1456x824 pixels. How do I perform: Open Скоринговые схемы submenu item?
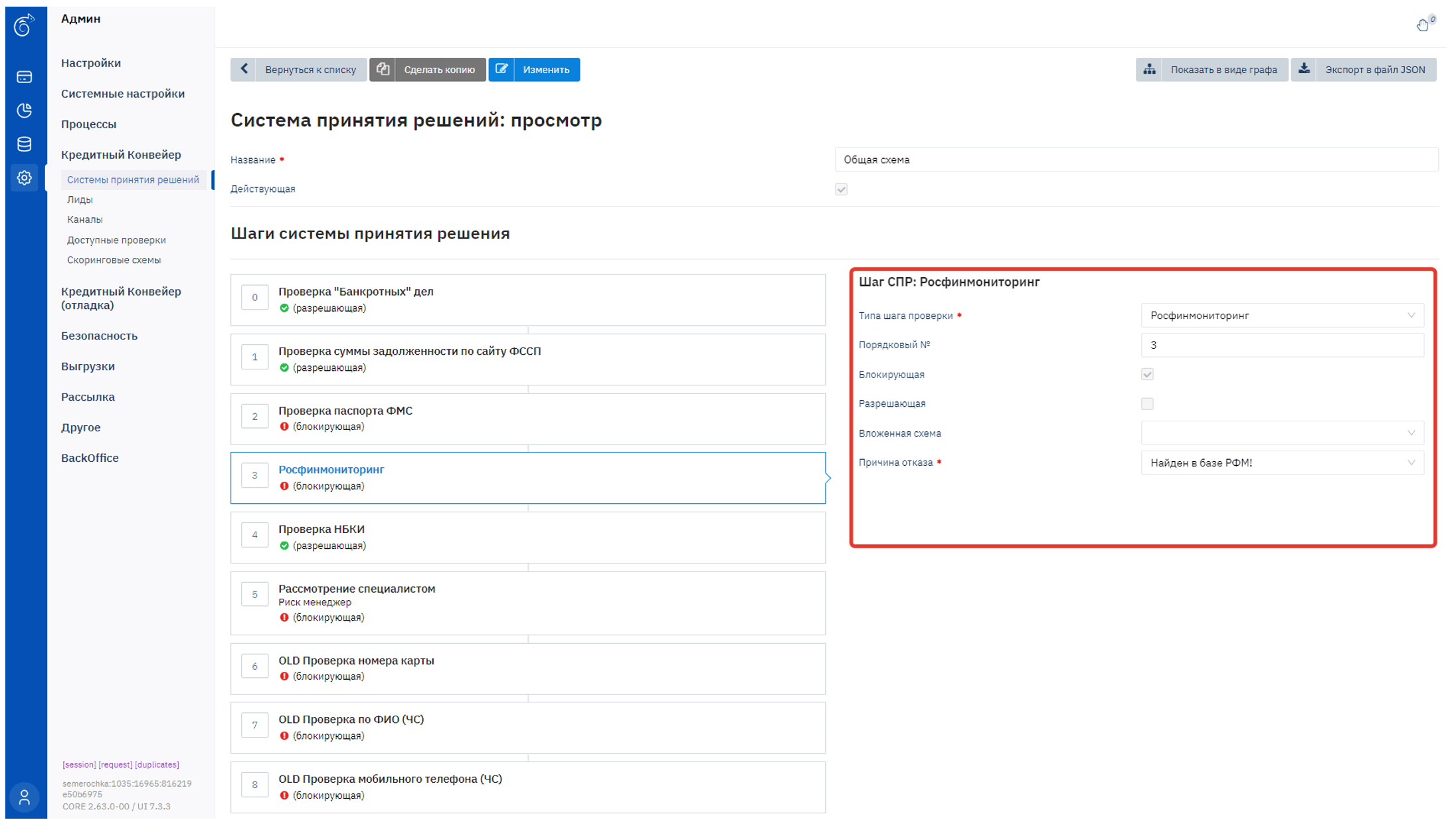click(x=114, y=260)
